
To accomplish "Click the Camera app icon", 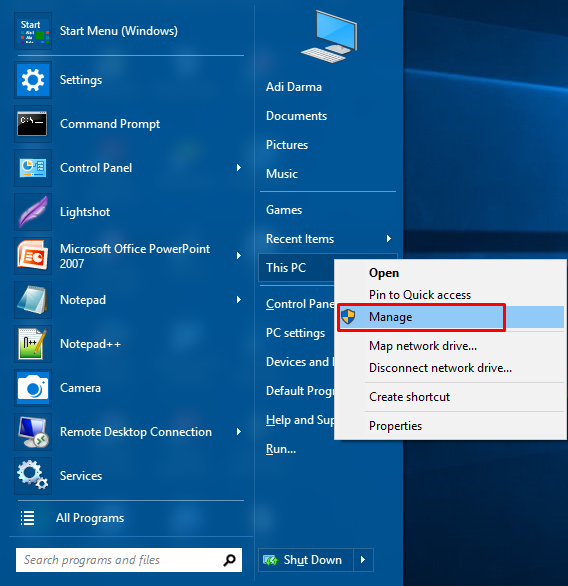I will [x=33, y=388].
